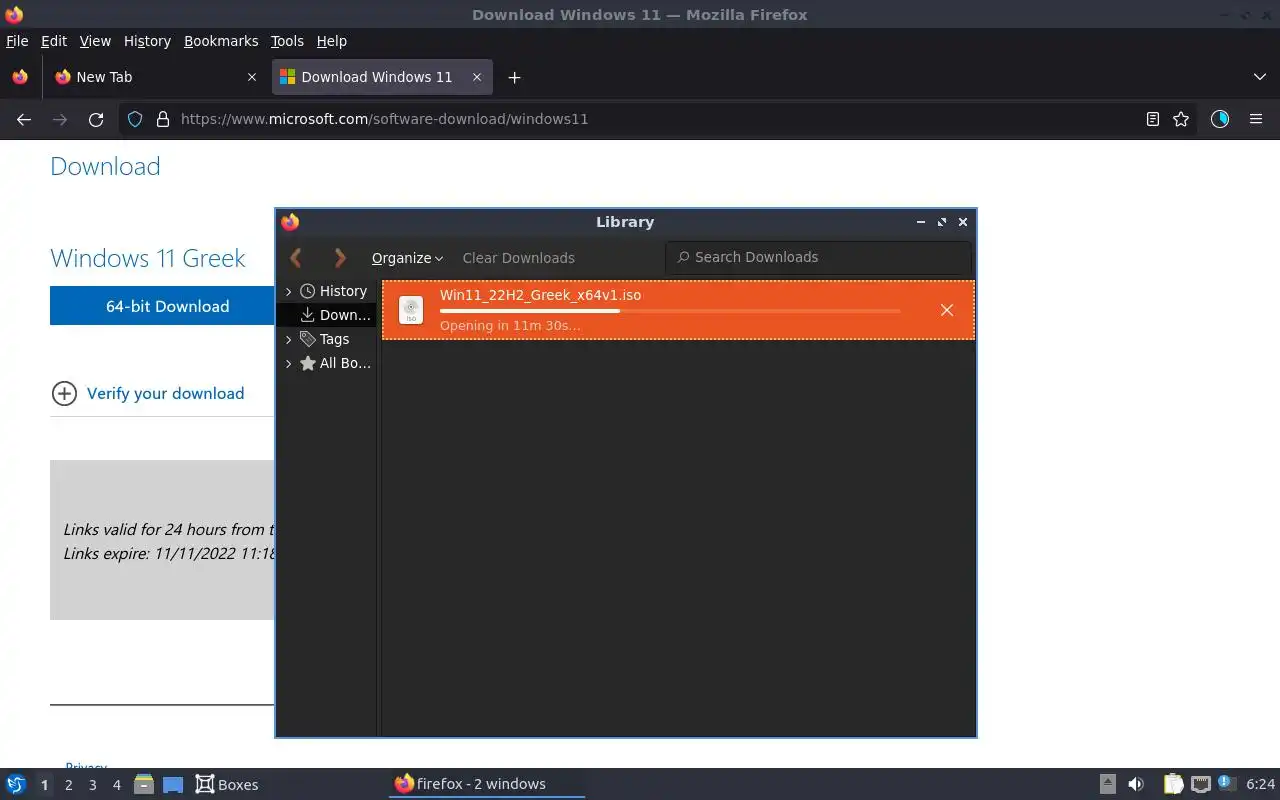This screenshot has height=800, width=1280.
Task: Open the Tools menu
Action: [x=287, y=41]
